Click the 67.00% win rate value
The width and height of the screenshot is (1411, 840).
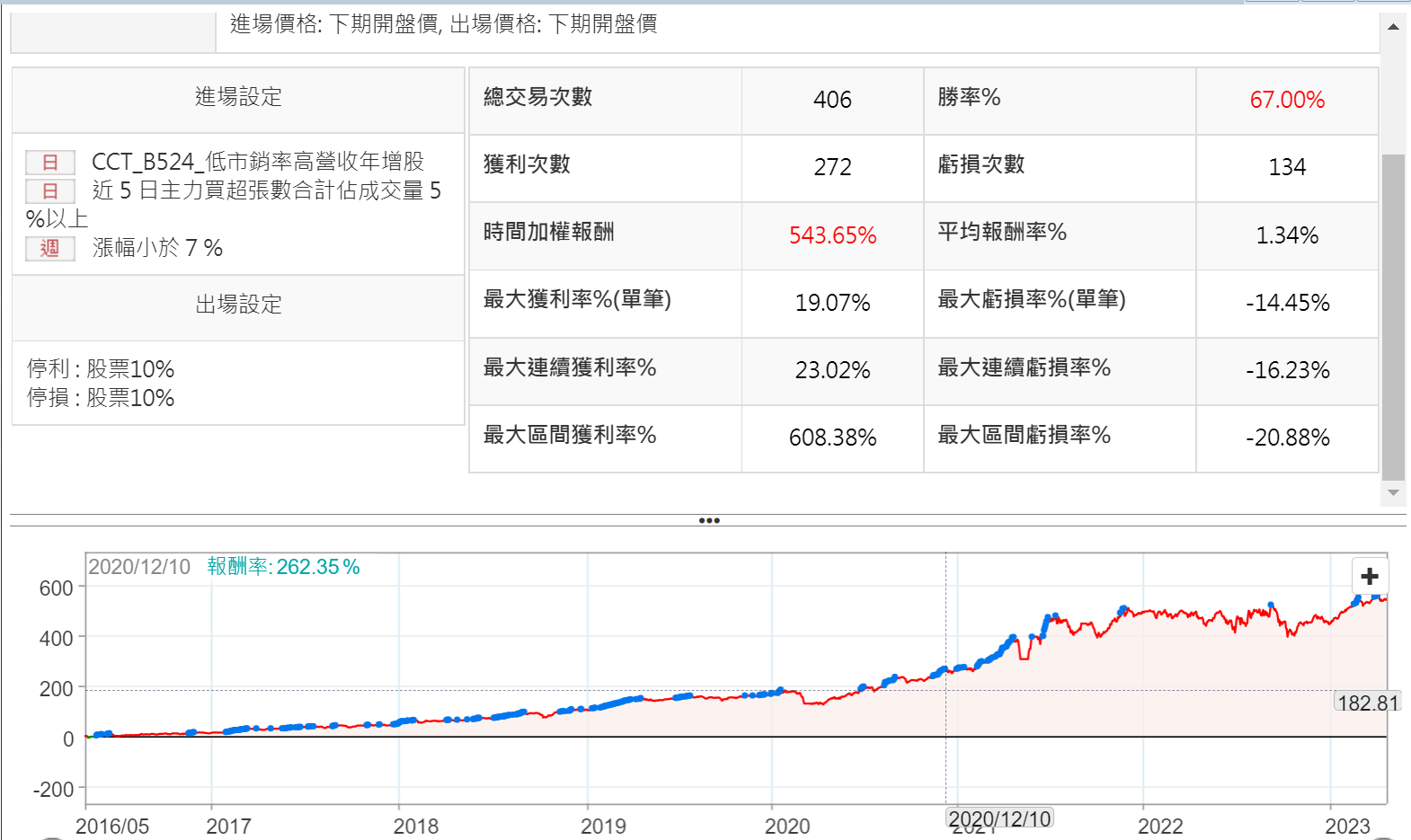point(1287,100)
